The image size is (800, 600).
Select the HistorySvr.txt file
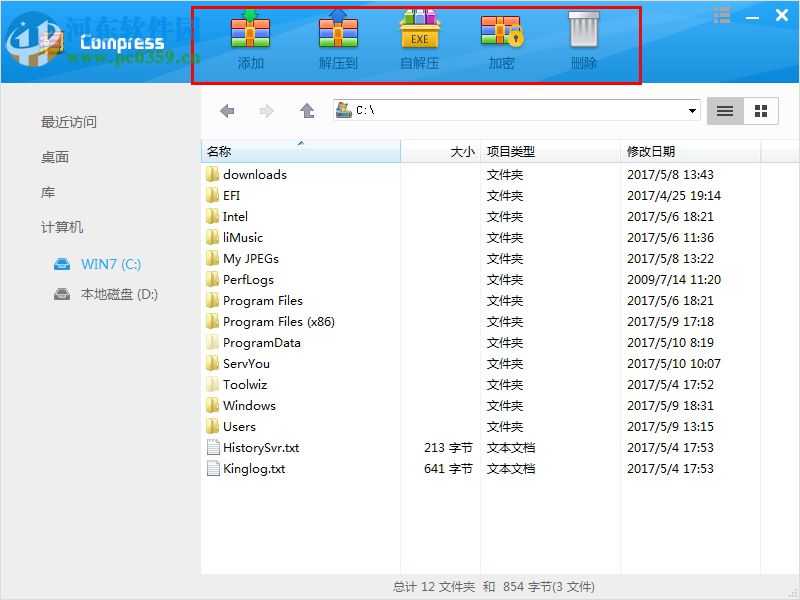(x=263, y=448)
